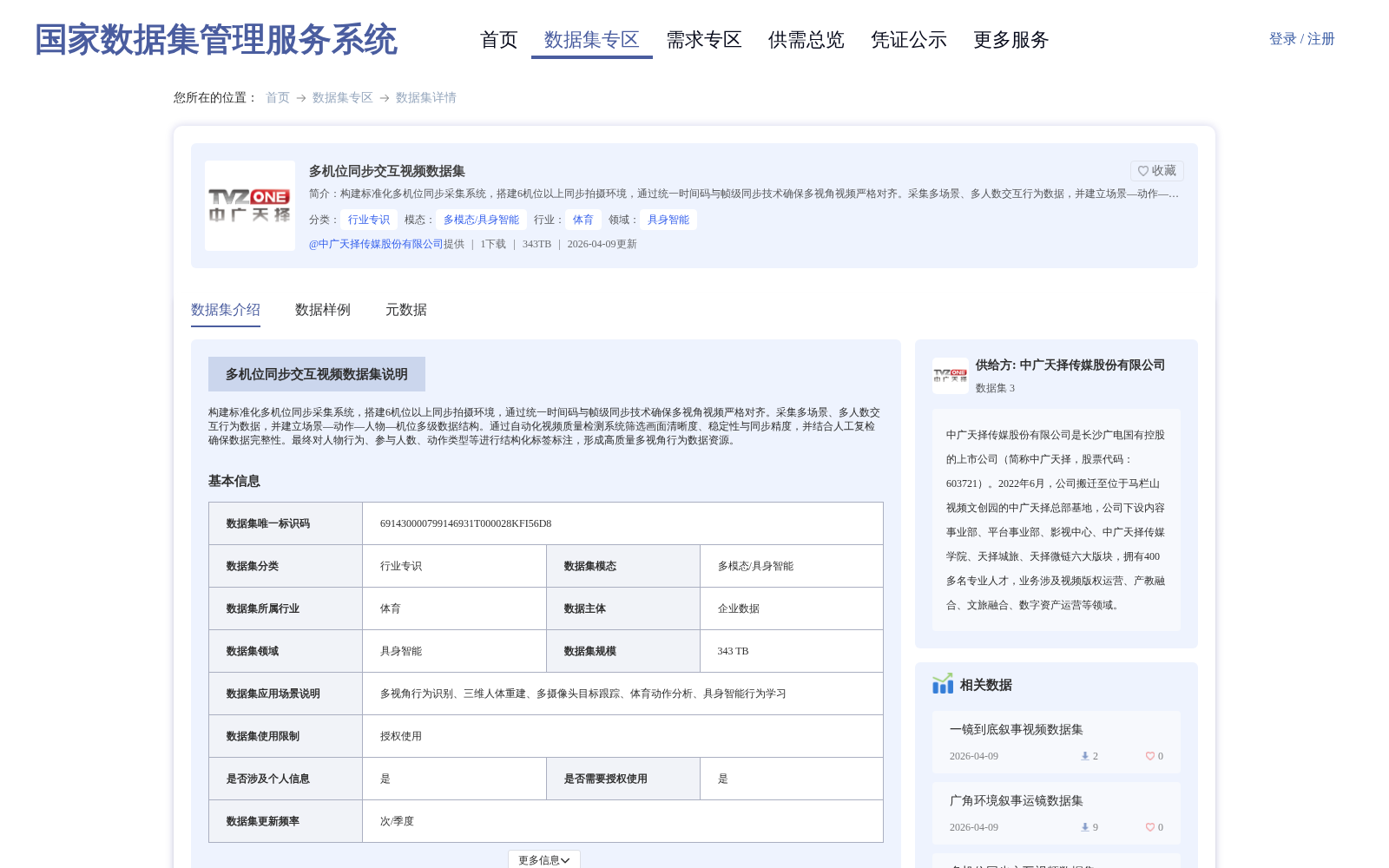Open 供需总览 in the top navigation
This screenshot has width=1389, height=868.
806,40
